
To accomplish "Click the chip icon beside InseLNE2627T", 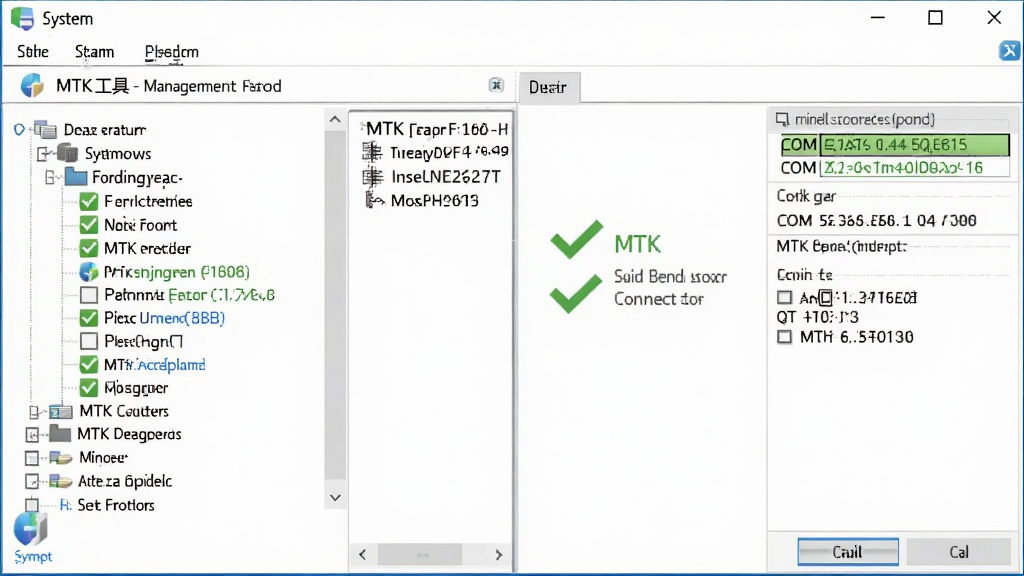I will (x=372, y=176).
